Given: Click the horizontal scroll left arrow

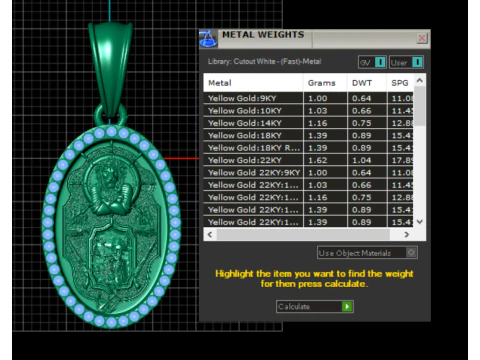Looking at the screenshot, I should pos(210,234).
